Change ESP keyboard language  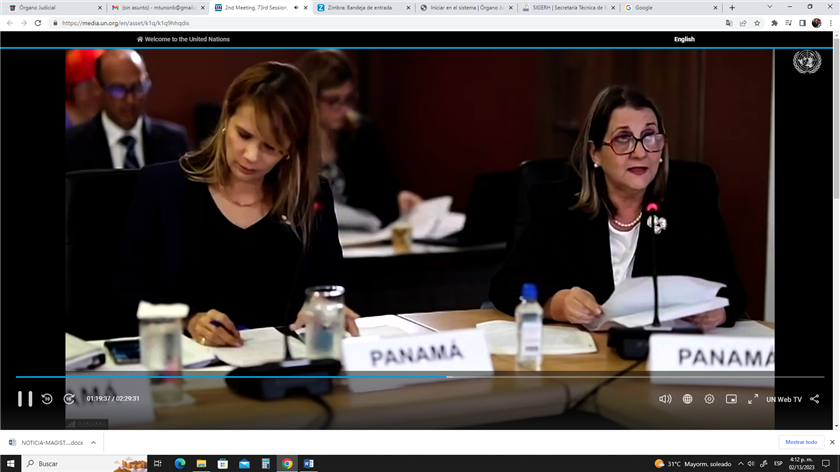point(778,464)
